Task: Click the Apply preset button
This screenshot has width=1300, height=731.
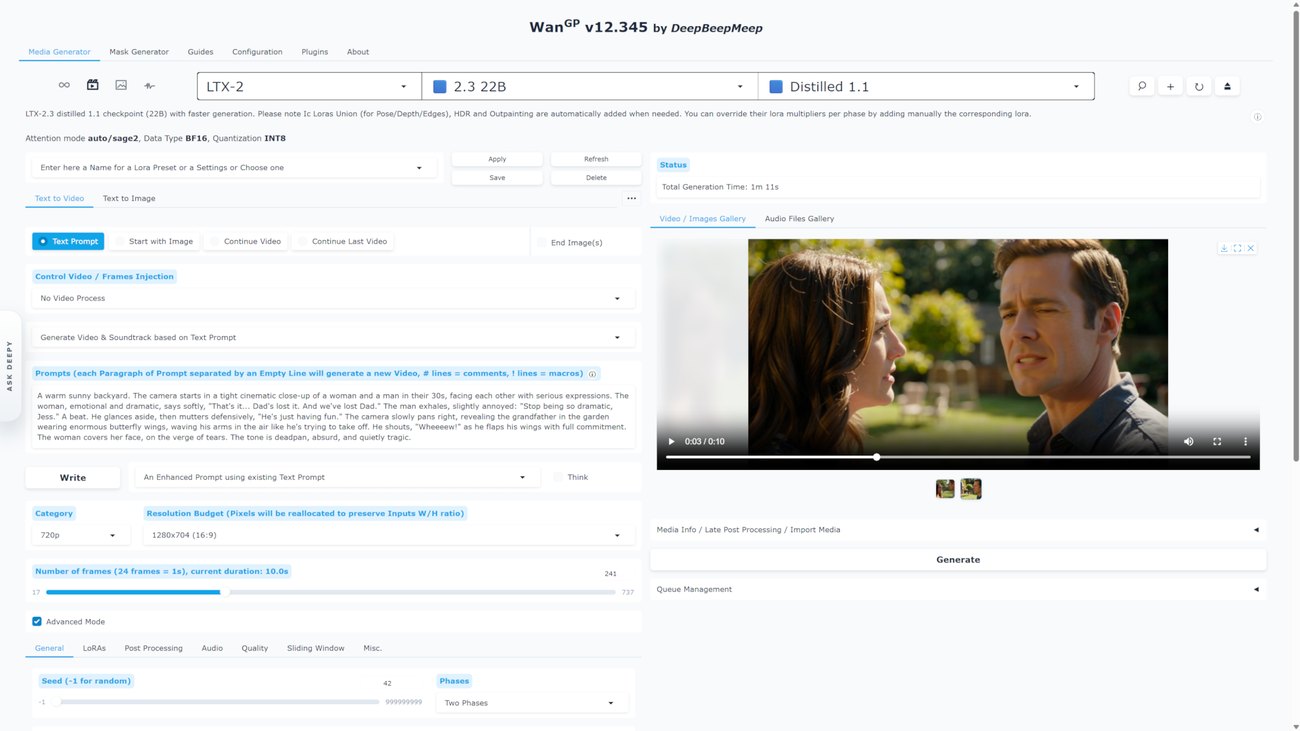Action: (497, 159)
